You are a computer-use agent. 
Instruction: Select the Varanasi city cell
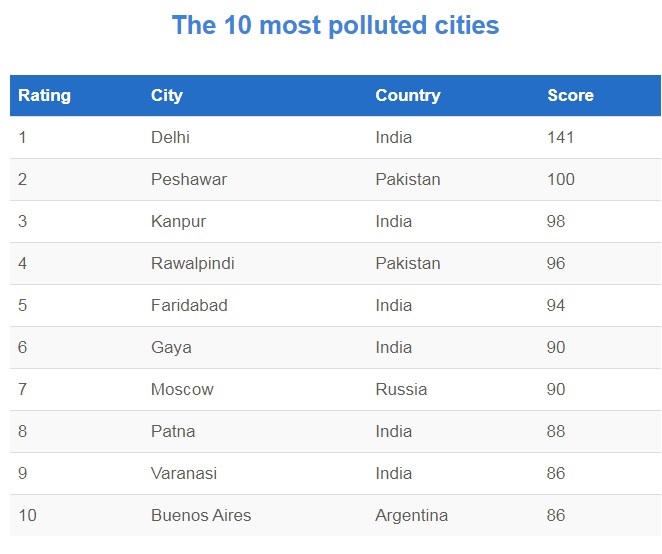(x=184, y=474)
